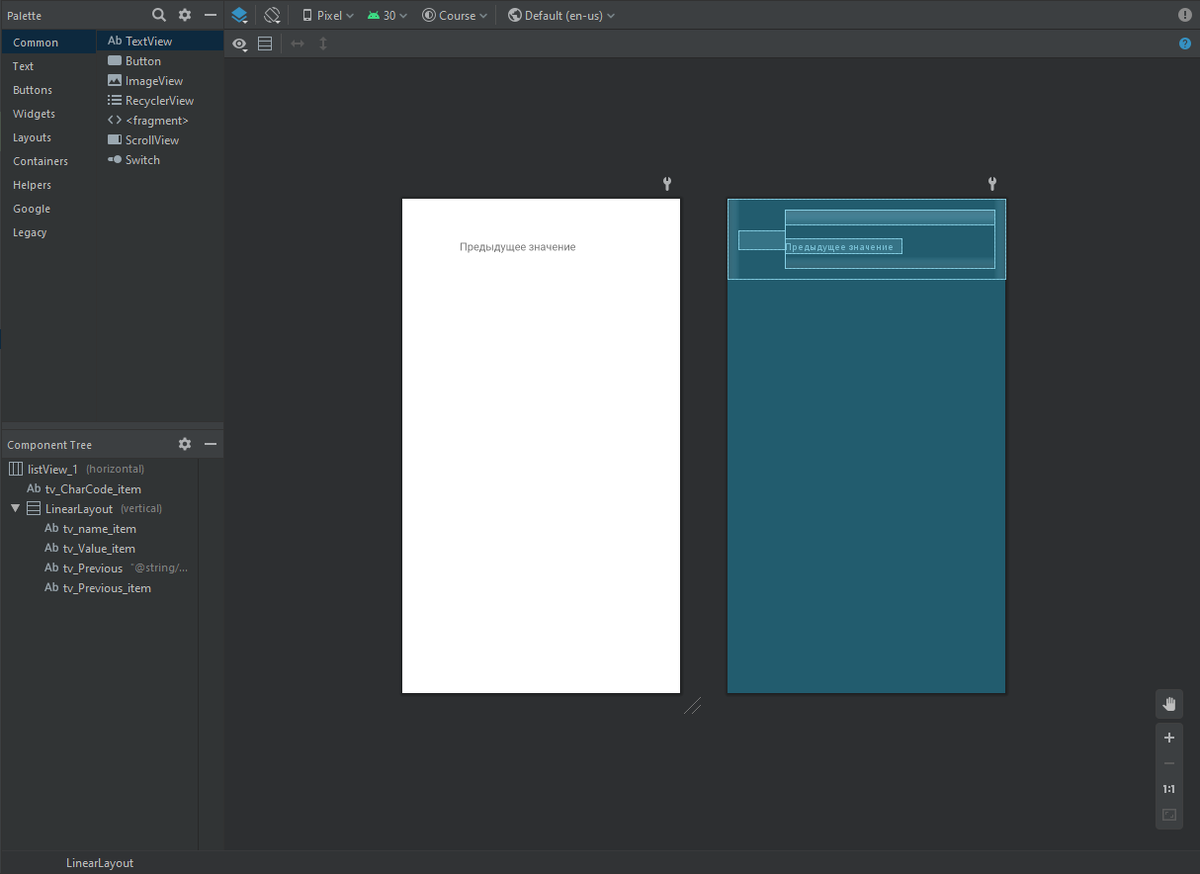Click the zoom to fit screen icon
The width and height of the screenshot is (1200, 874).
(x=1169, y=814)
